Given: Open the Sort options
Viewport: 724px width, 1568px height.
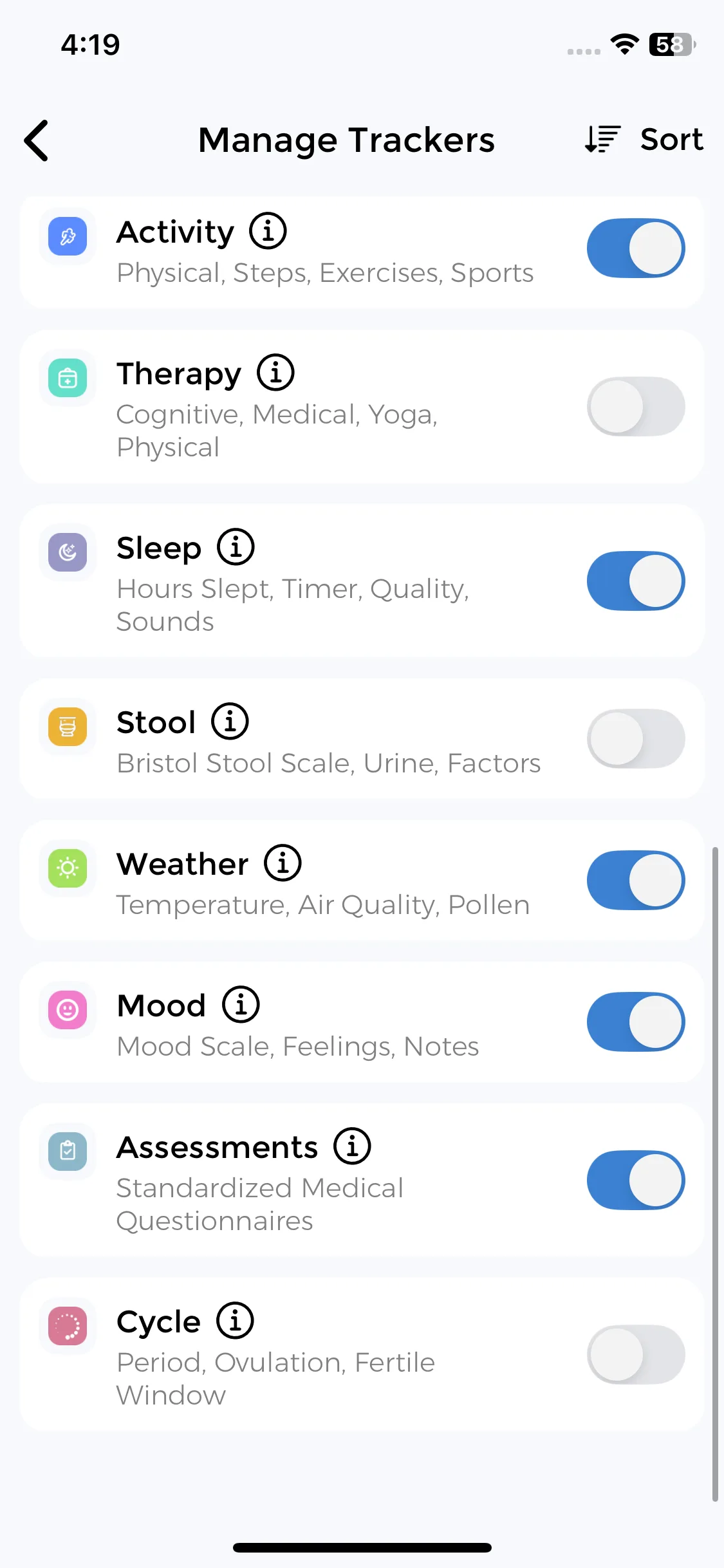Looking at the screenshot, I should (x=644, y=139).
